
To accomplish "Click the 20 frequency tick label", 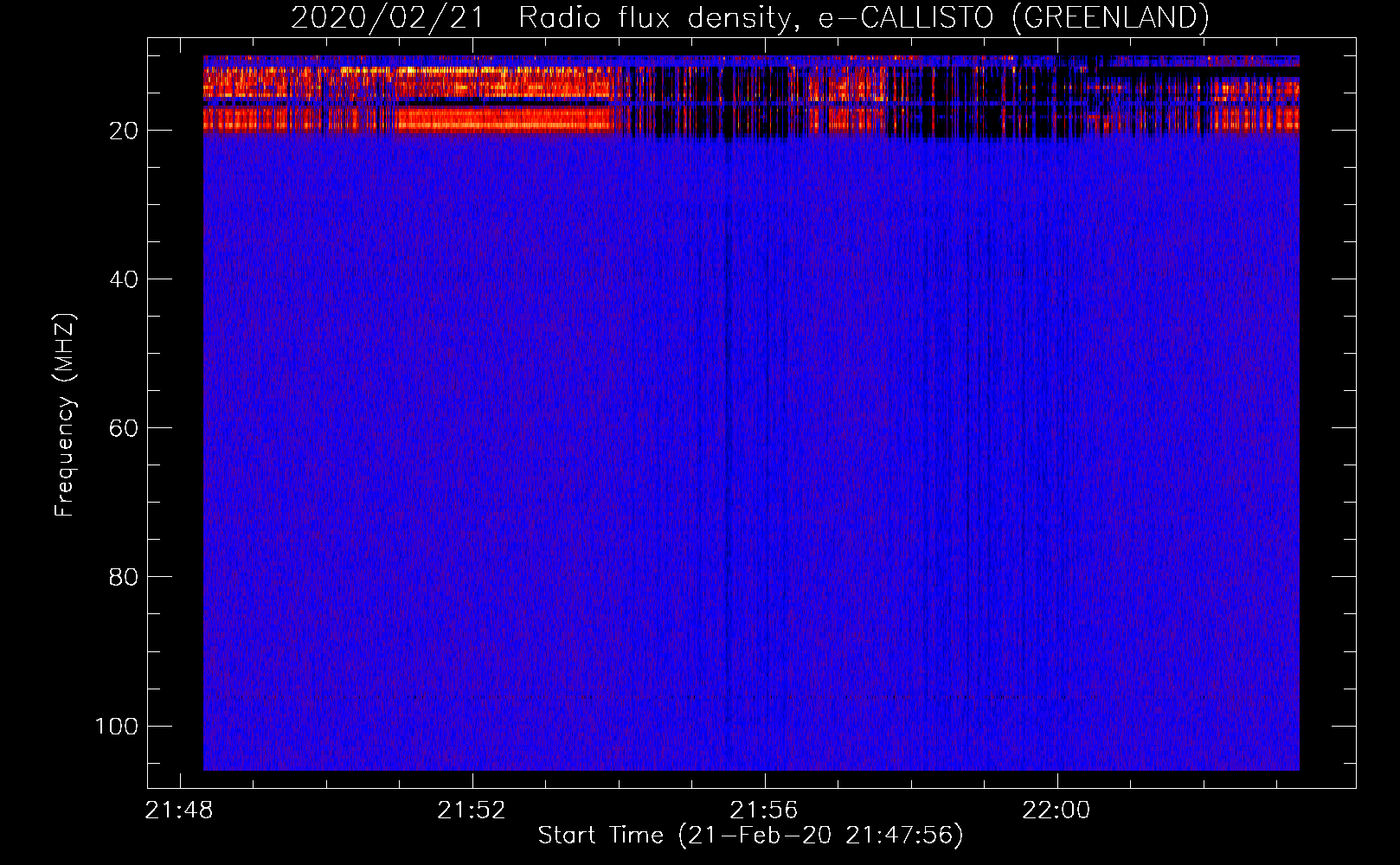I will (124, 131).
